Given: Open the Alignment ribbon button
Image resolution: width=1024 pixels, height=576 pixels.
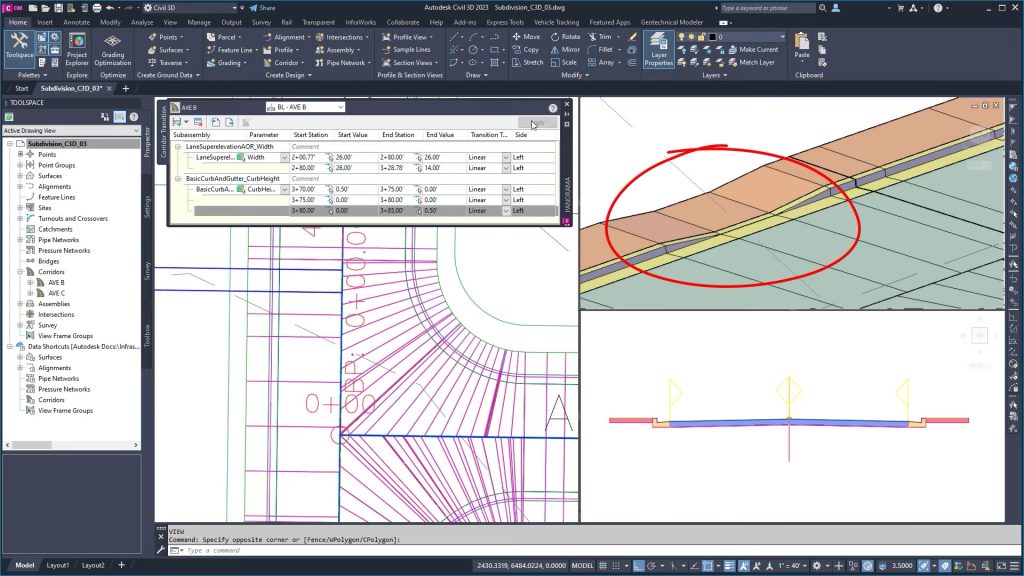Looking at the screenshot, I should pos(285,37).
